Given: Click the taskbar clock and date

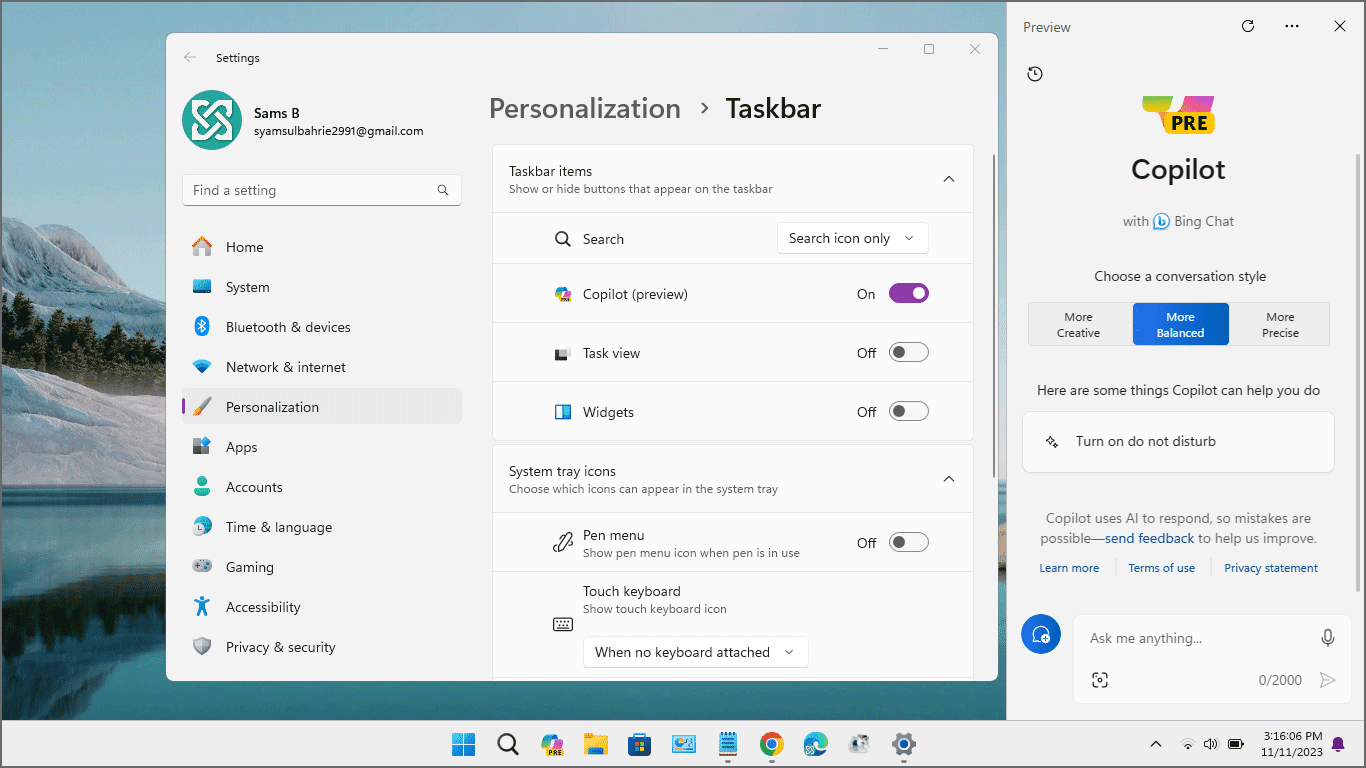Looking at the screenshot, I should coord(1292,743).
